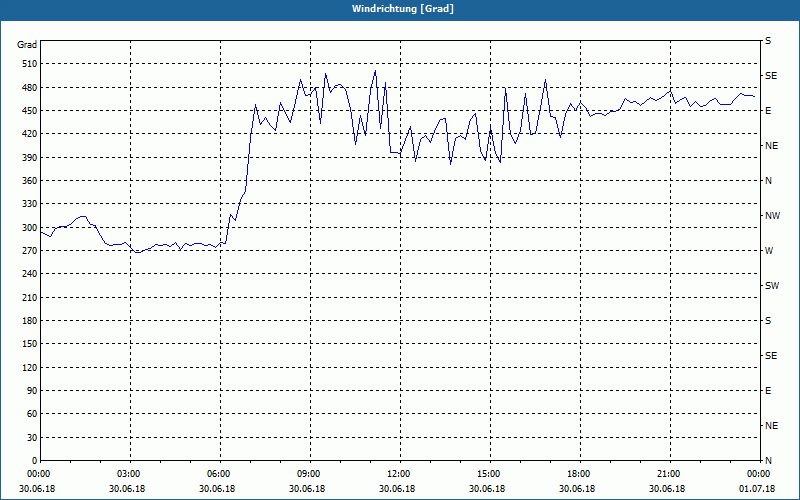
Task: Click the 09:00 time axis label
Action: coord(310,474)
